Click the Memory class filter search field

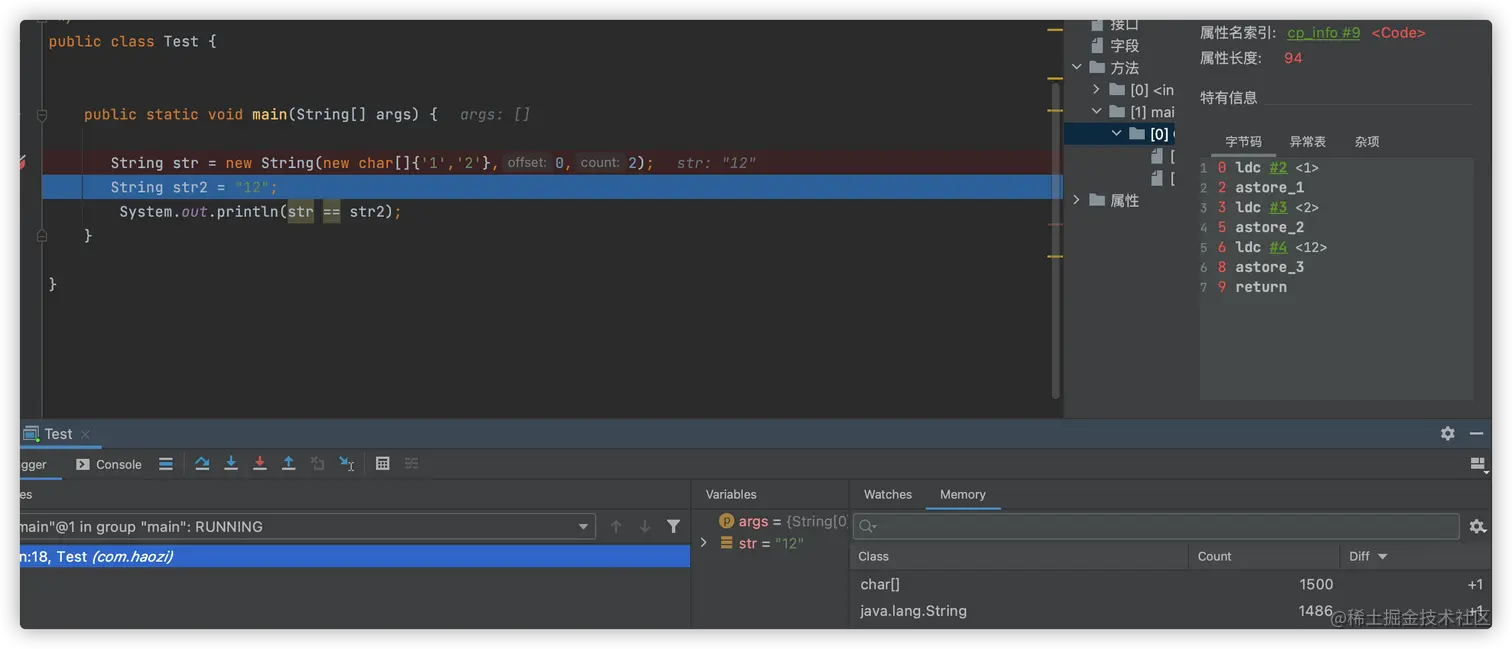(x=1156, y=526)
